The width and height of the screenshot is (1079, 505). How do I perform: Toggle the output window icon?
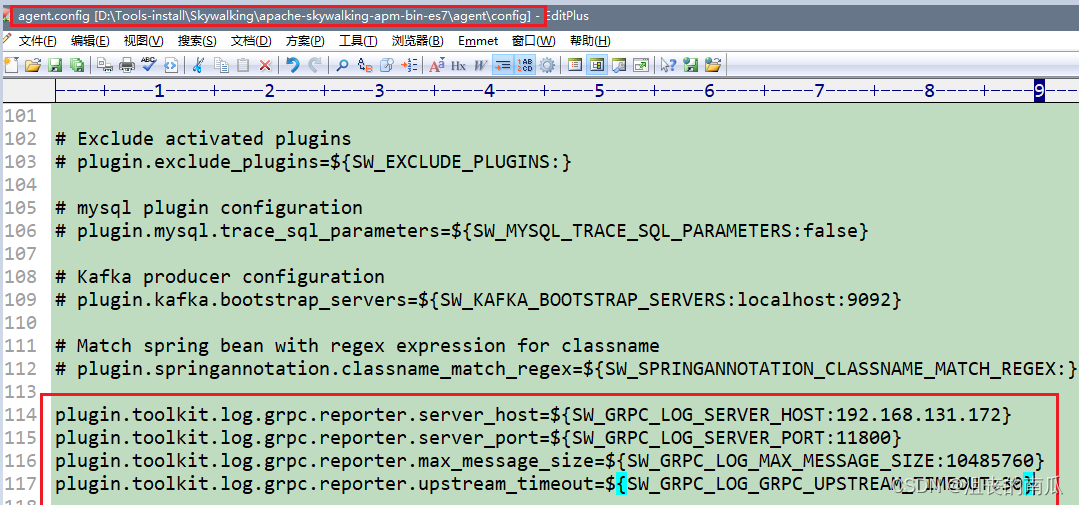pyautogui.click(x=619, y=65)
